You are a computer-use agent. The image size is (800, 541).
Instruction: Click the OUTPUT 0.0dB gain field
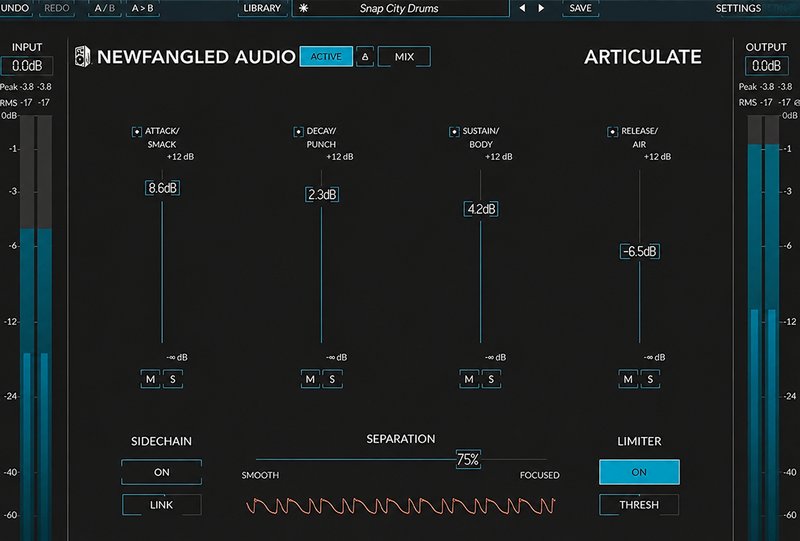tap(766, 66)
